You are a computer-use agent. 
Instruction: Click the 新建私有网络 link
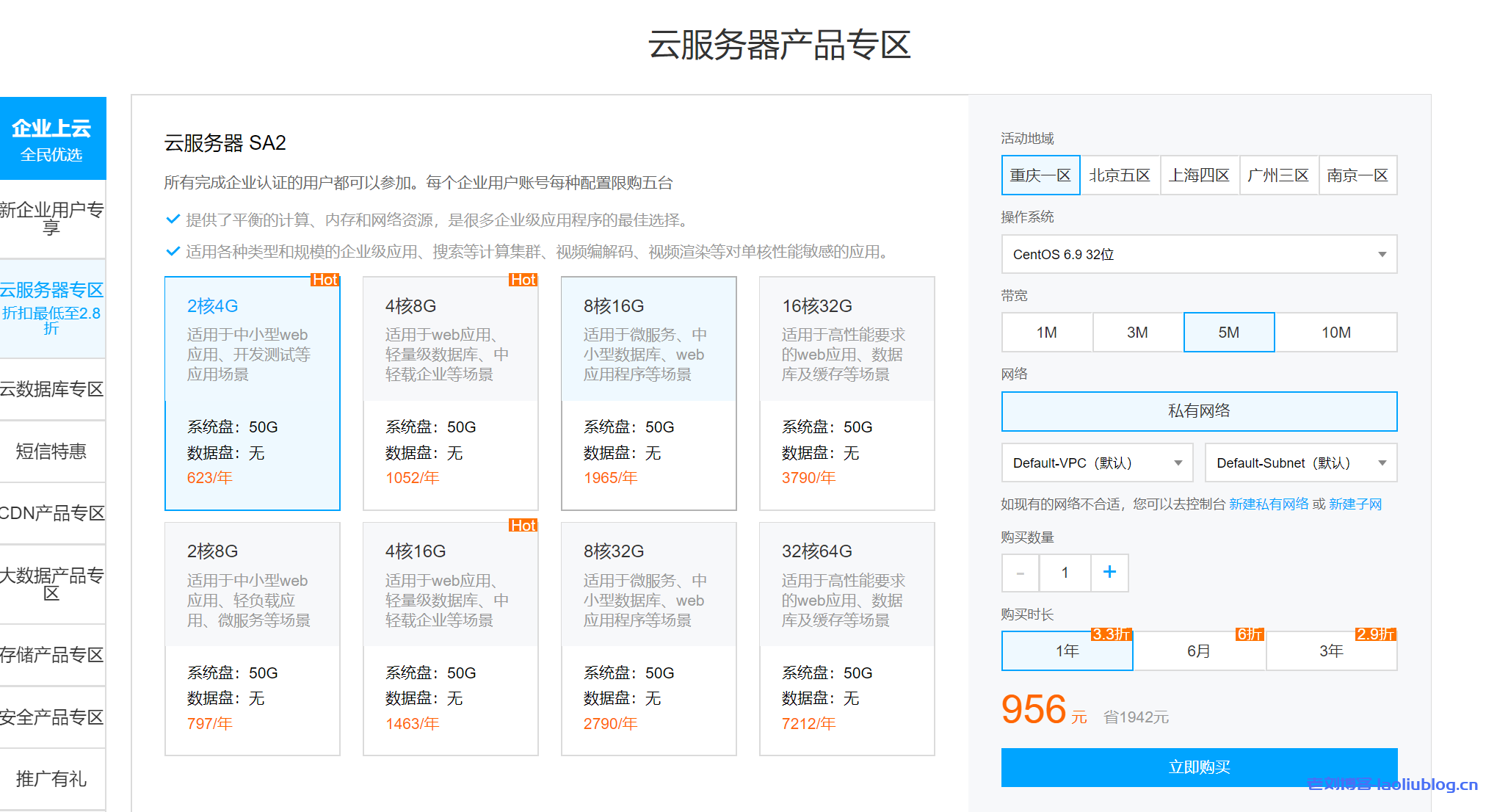[x=1269, y=504]
